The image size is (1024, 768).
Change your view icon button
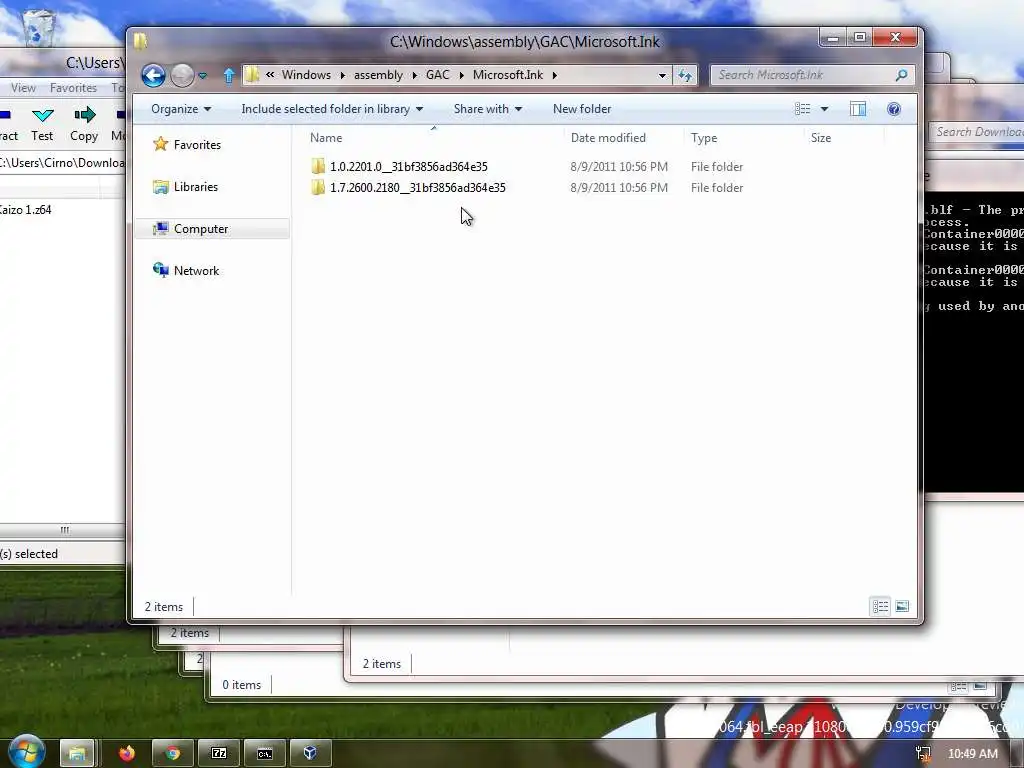803,109
